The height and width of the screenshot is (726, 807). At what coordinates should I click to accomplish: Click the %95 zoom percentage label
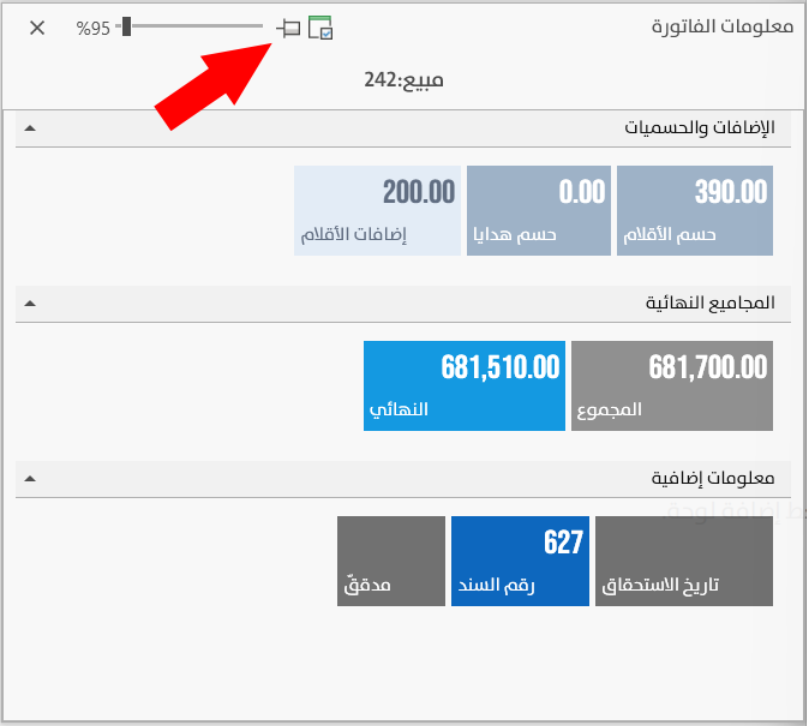(93, 28)
